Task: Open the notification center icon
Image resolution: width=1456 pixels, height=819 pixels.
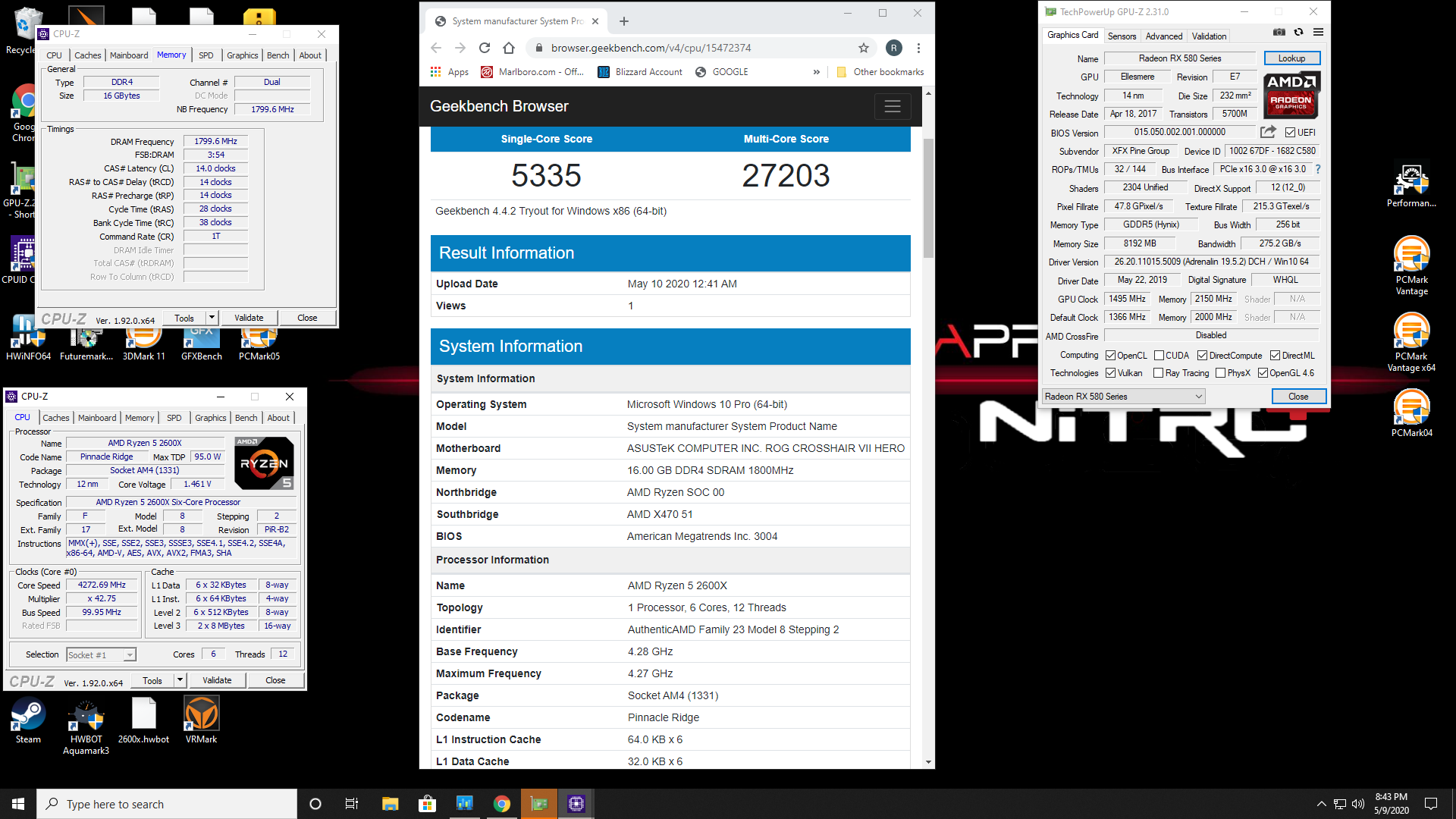Action: point(1431,804)
